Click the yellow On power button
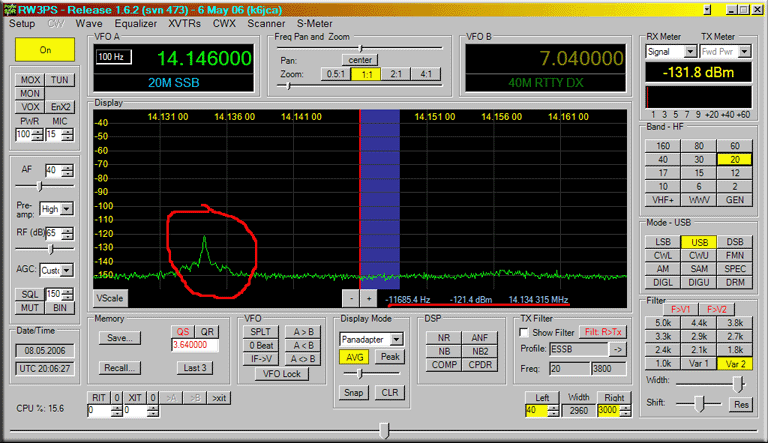Viewport: 768px width, 443px height. 45,49
